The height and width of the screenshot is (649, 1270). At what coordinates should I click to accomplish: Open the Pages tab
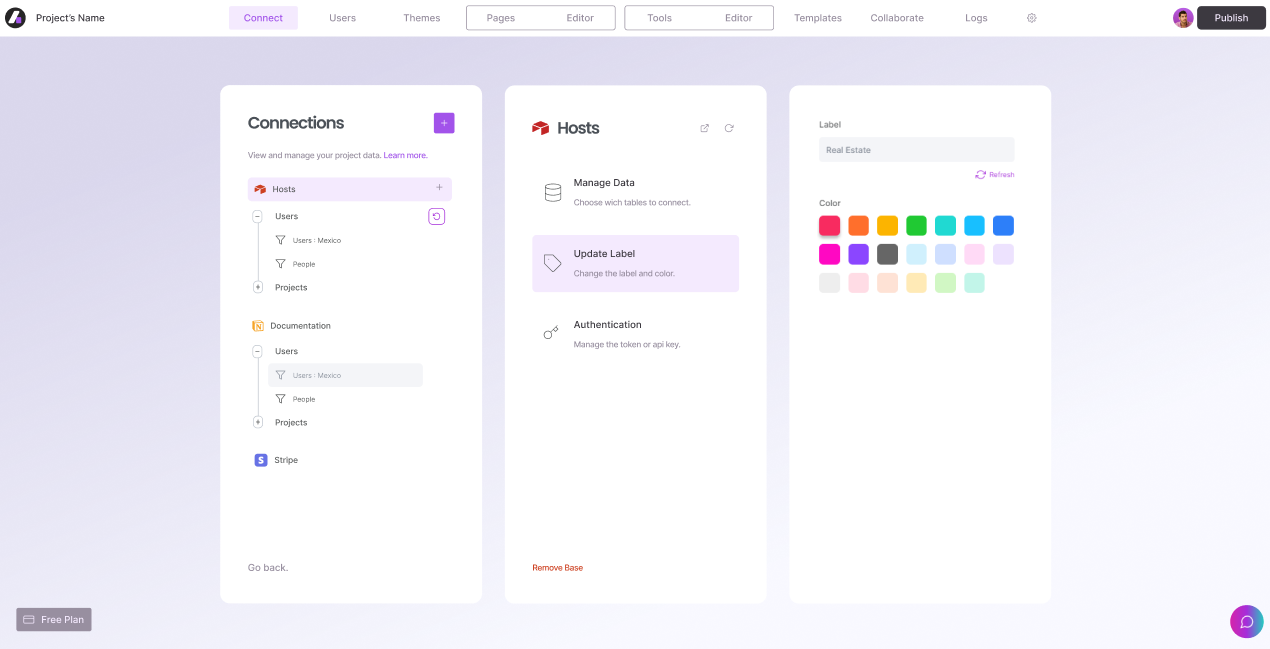click(501, 18)
